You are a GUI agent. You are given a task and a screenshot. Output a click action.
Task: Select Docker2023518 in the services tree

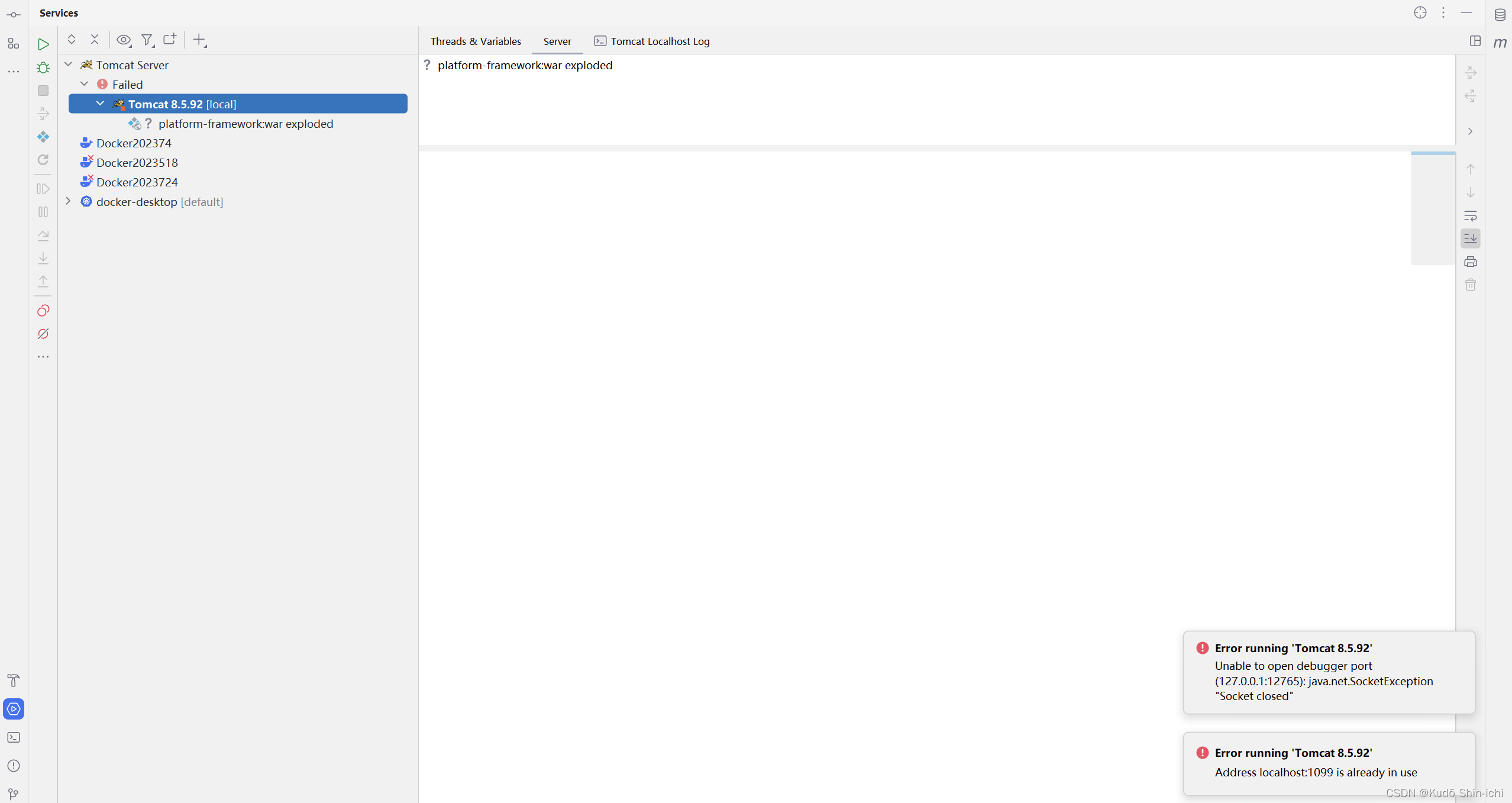coord(137,163)
